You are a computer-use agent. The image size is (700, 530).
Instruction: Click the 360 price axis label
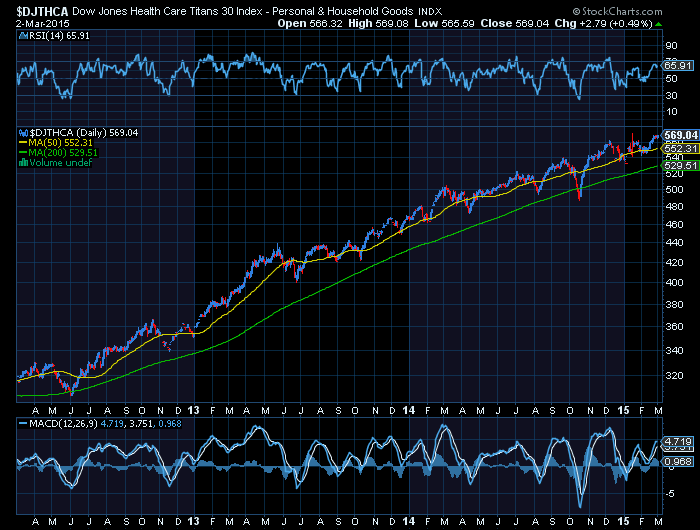click(x=675, y=327)
